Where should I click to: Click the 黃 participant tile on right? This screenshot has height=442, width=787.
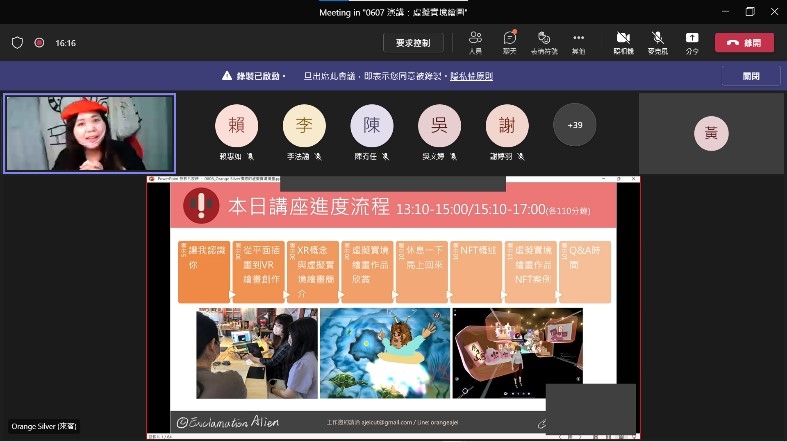pos(711,133)
